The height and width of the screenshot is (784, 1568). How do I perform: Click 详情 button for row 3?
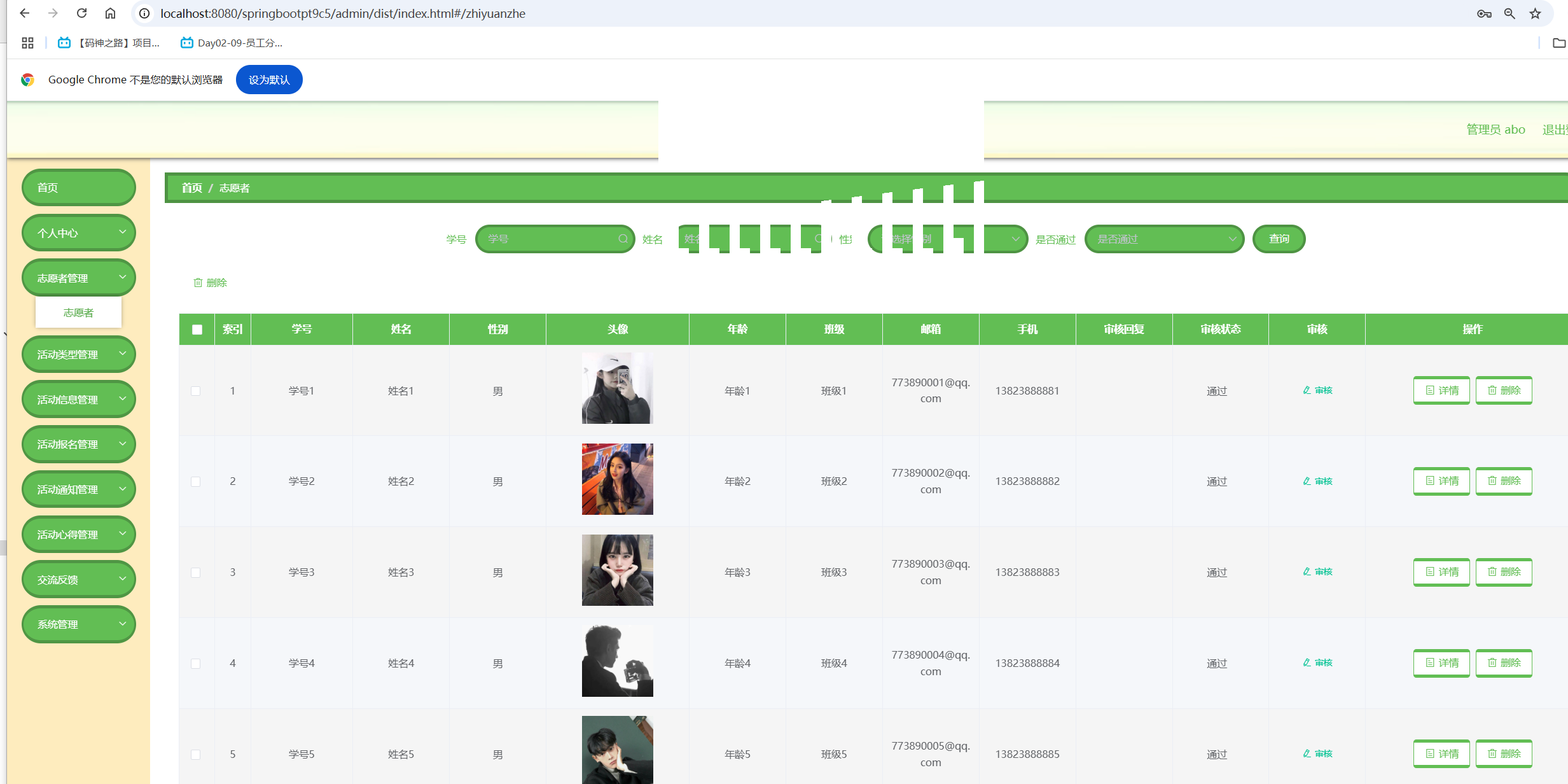tap(1441, 572)
